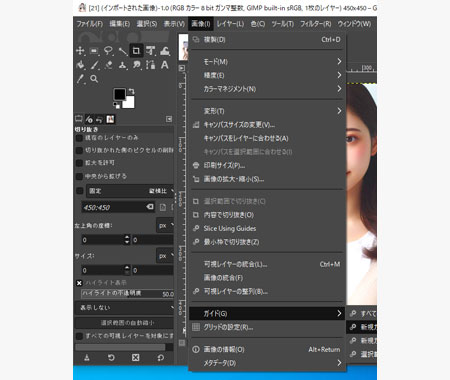This screenshot has width=450, height=380.
Task: Expand the モード(M) submenu
Action: coord(268,62)
